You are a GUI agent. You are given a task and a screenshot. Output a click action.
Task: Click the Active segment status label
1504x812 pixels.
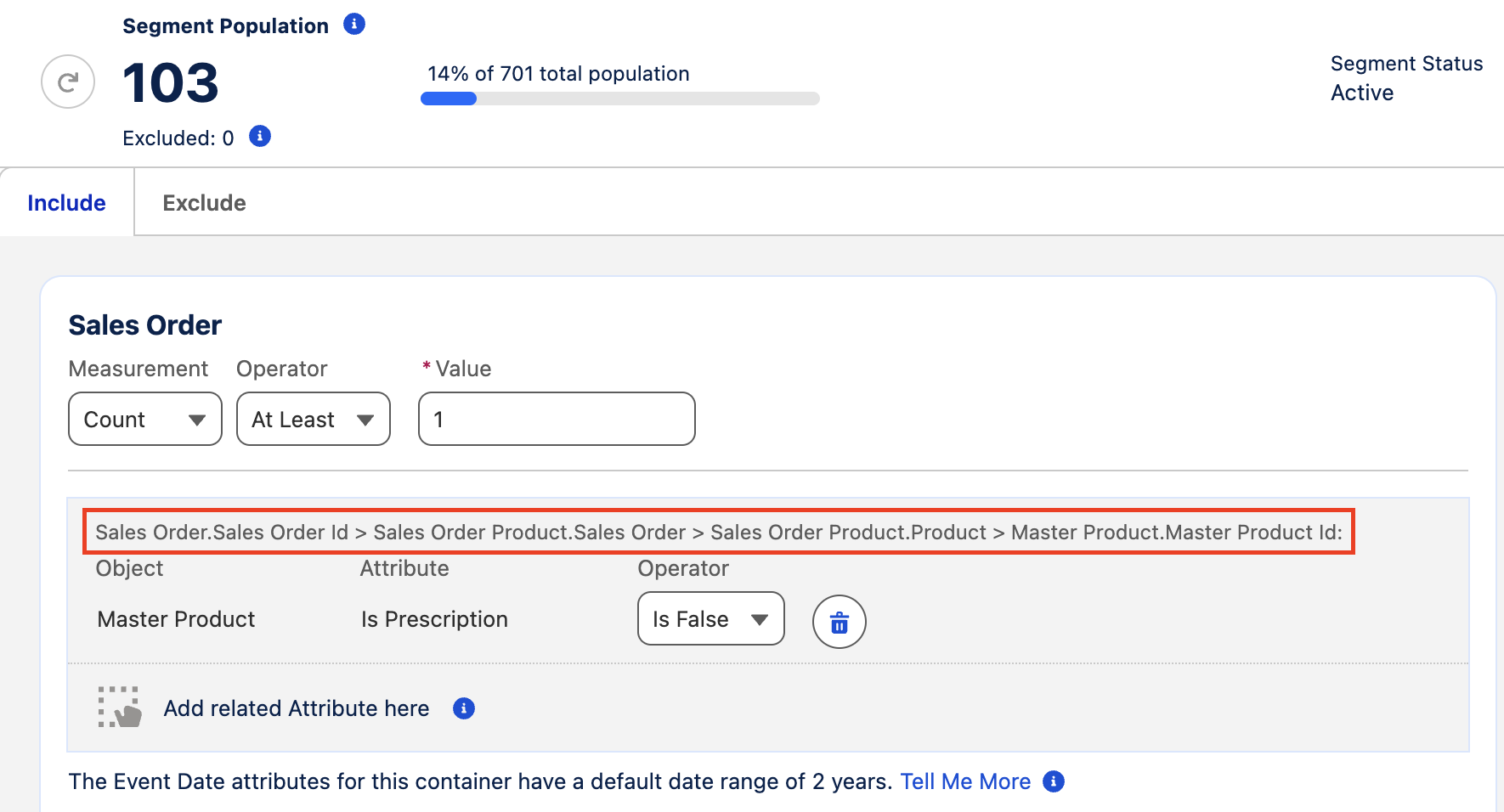tap(1361, 93)
